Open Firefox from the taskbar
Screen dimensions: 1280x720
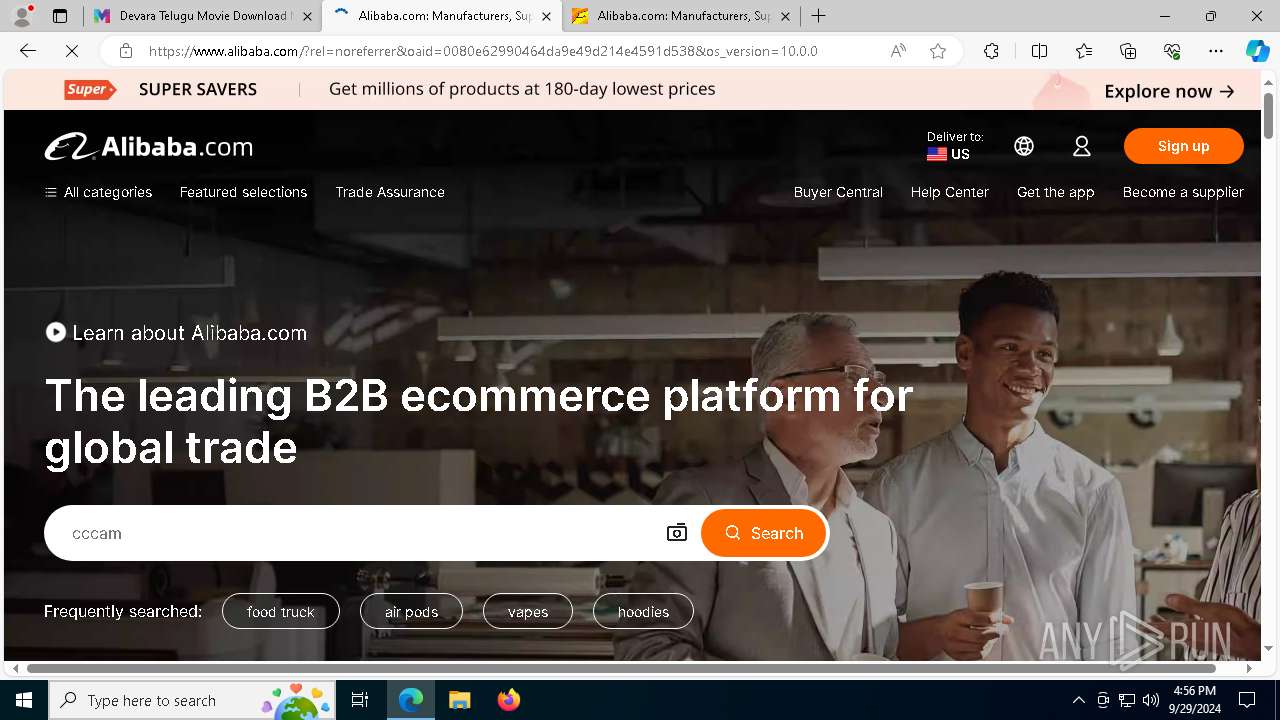[x=508, y=700]
